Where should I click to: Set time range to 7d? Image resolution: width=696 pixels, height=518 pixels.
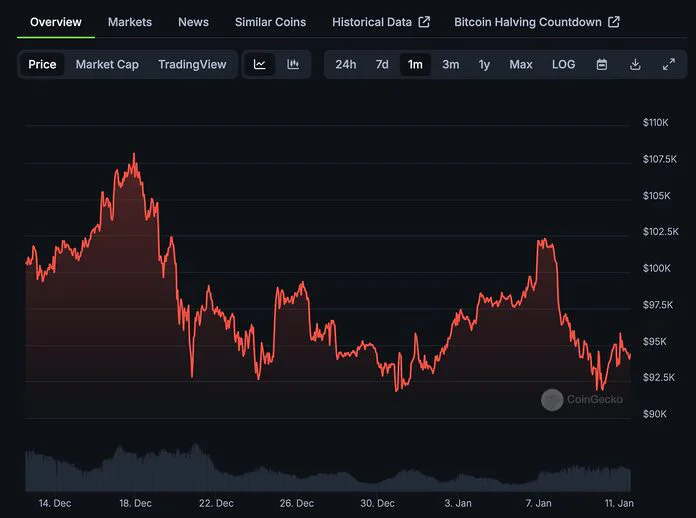[382, 65]
